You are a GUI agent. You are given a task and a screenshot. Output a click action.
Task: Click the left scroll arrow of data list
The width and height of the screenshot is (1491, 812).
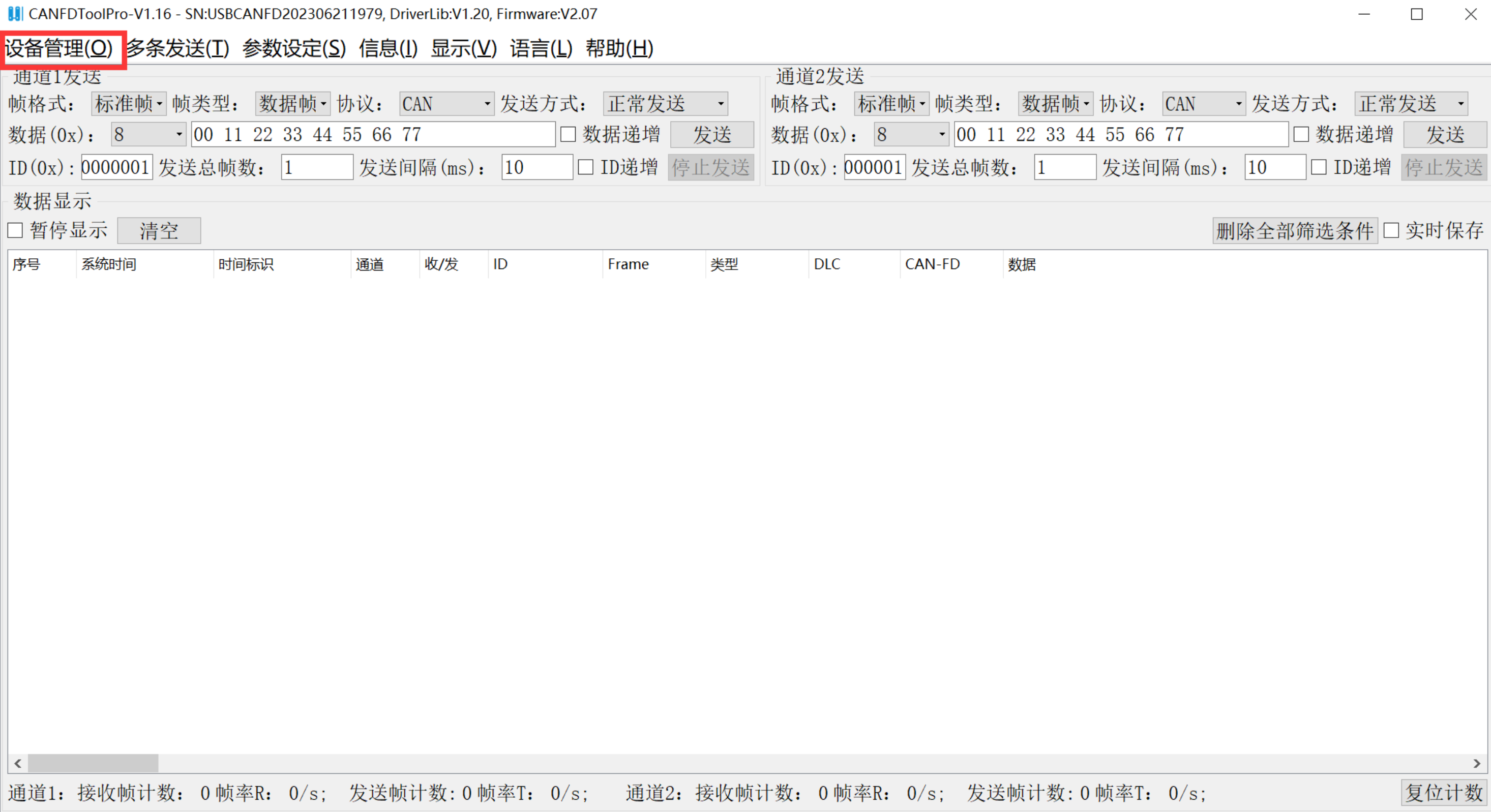(x=18, y=763)
